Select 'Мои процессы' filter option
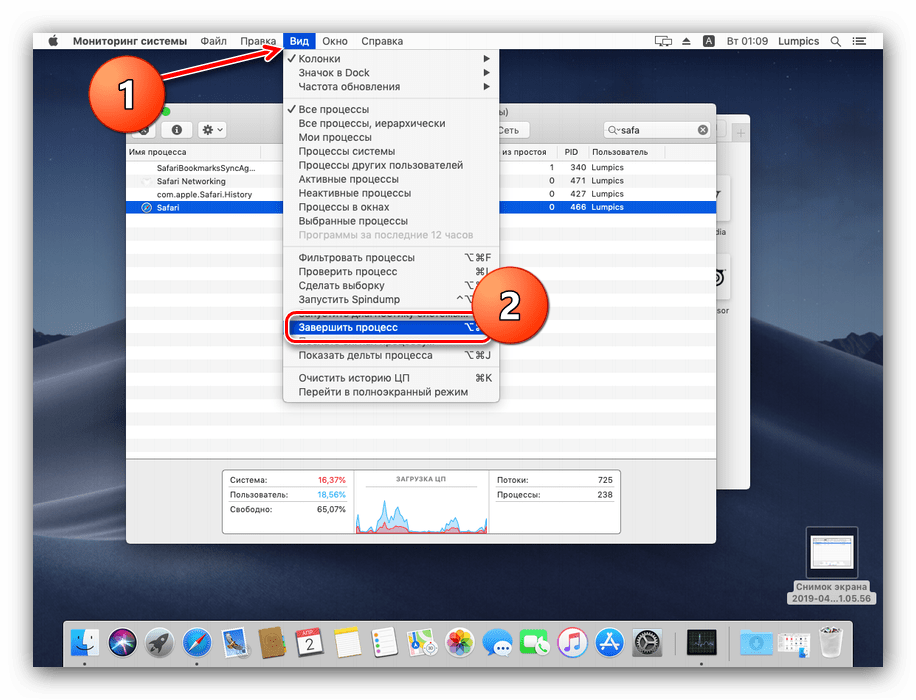Viewport: 916px width, 700px height. tap(335, 137)
